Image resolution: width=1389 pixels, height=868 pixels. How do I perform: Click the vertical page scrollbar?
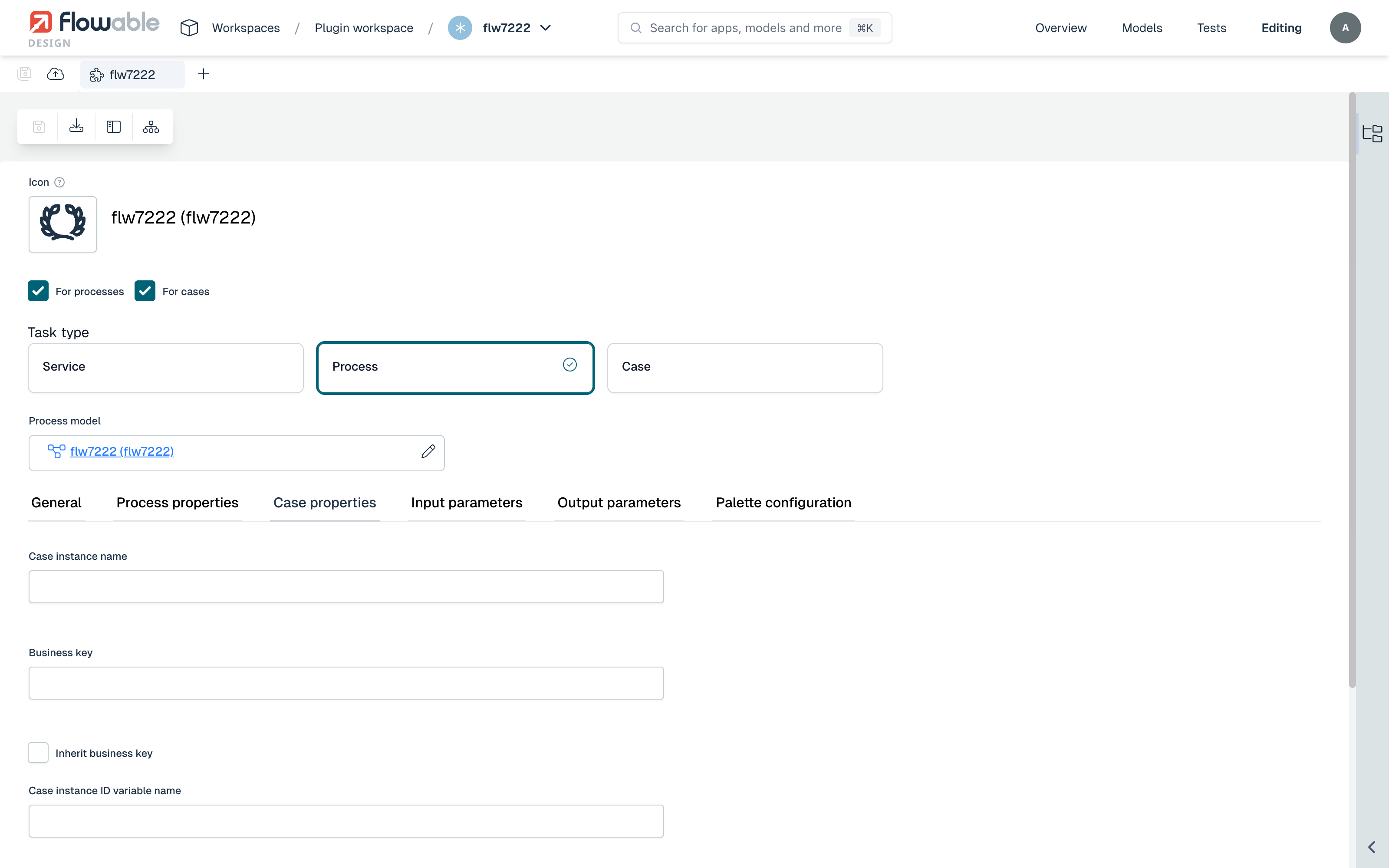coord(1352,390)
